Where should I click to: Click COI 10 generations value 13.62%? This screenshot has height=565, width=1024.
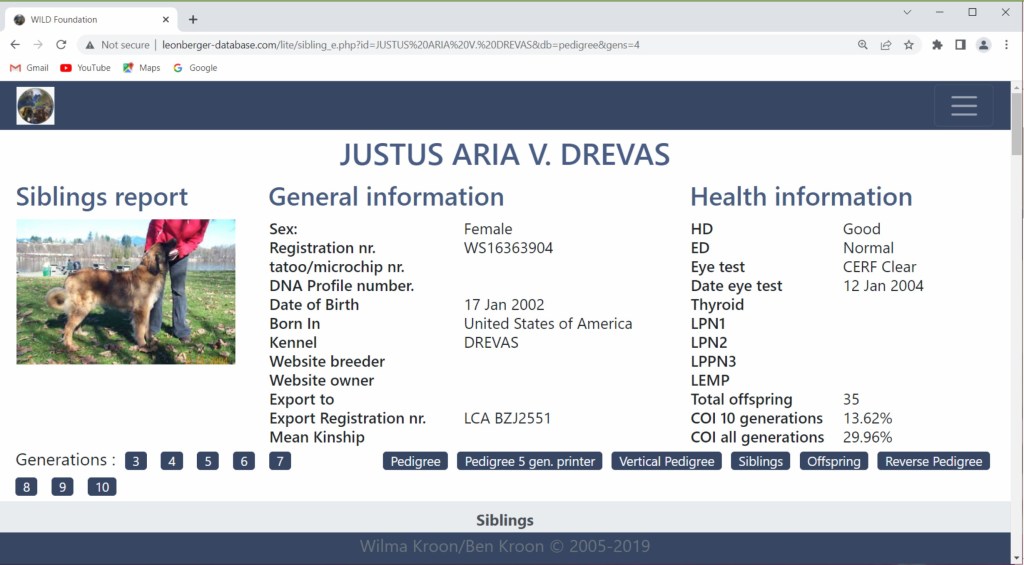tap(867, 419)
